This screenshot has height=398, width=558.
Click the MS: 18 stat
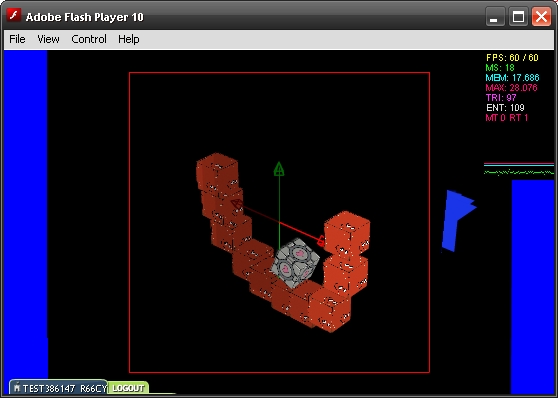pos(500,67)
